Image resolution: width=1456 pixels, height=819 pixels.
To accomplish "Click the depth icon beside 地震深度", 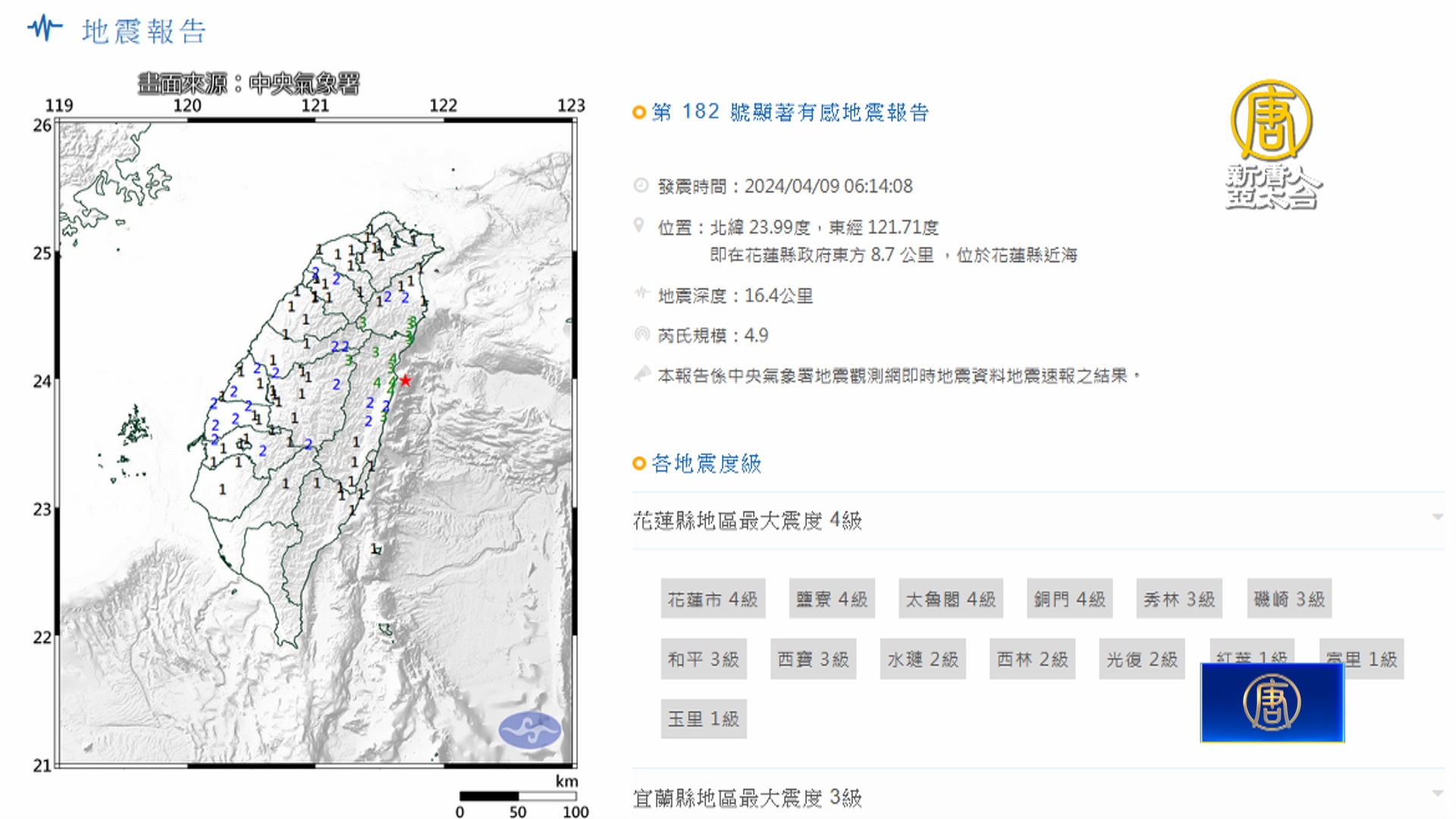I will [x=642, y=293].
